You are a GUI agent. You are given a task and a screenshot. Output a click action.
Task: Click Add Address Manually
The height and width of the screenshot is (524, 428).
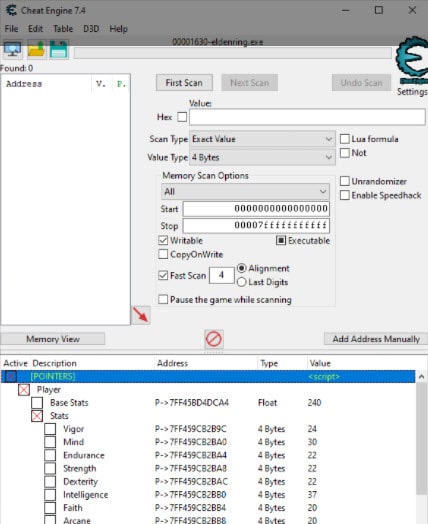tap(376, 339)
